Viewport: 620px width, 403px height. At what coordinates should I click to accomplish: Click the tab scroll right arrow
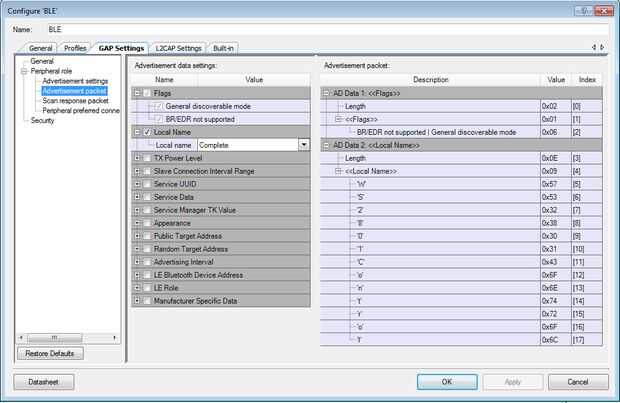(x=602, y=47)
